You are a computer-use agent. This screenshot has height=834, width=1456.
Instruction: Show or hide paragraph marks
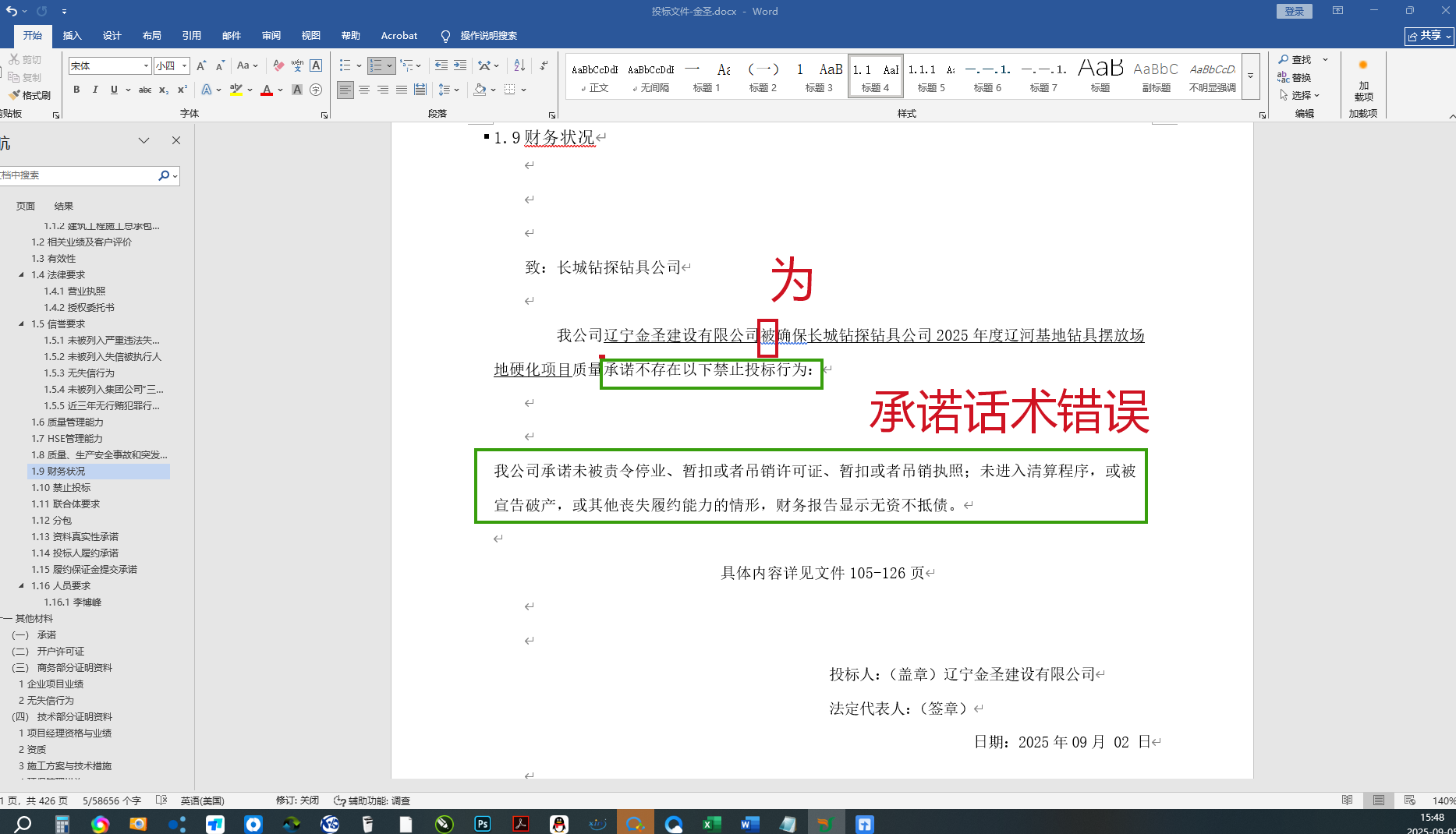pos(544,65)
